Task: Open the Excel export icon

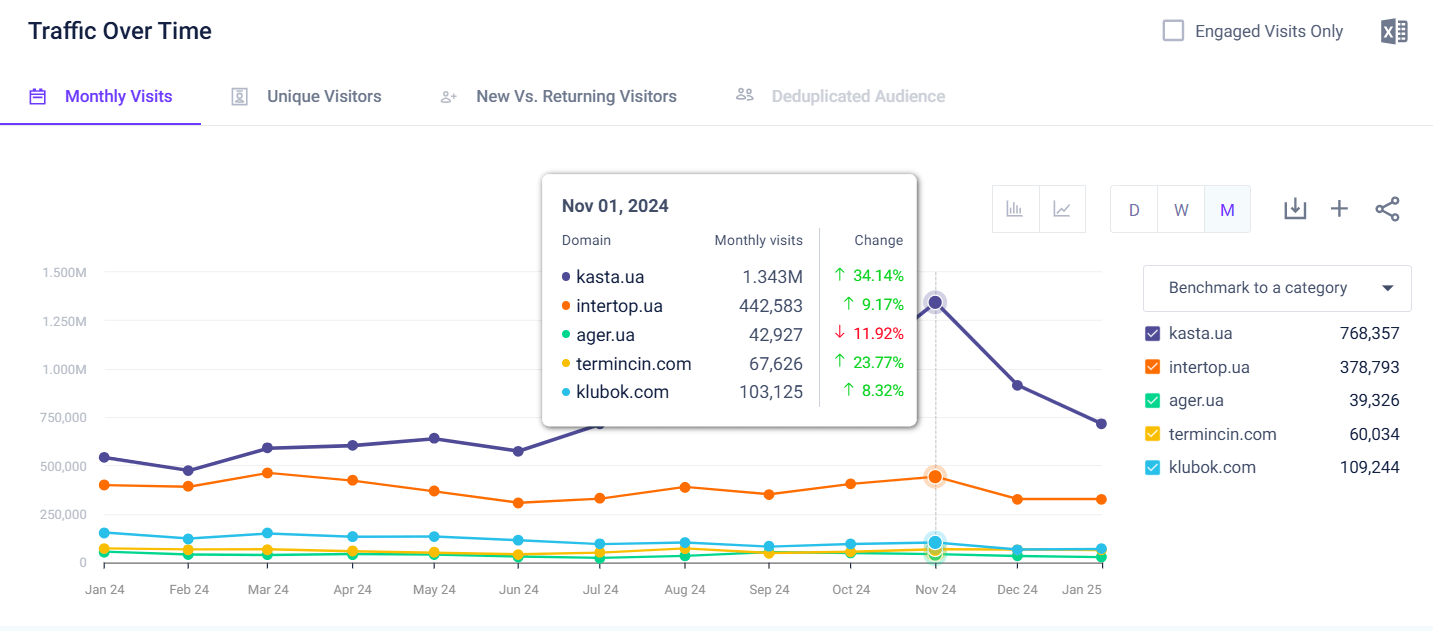Action: 1394,31
